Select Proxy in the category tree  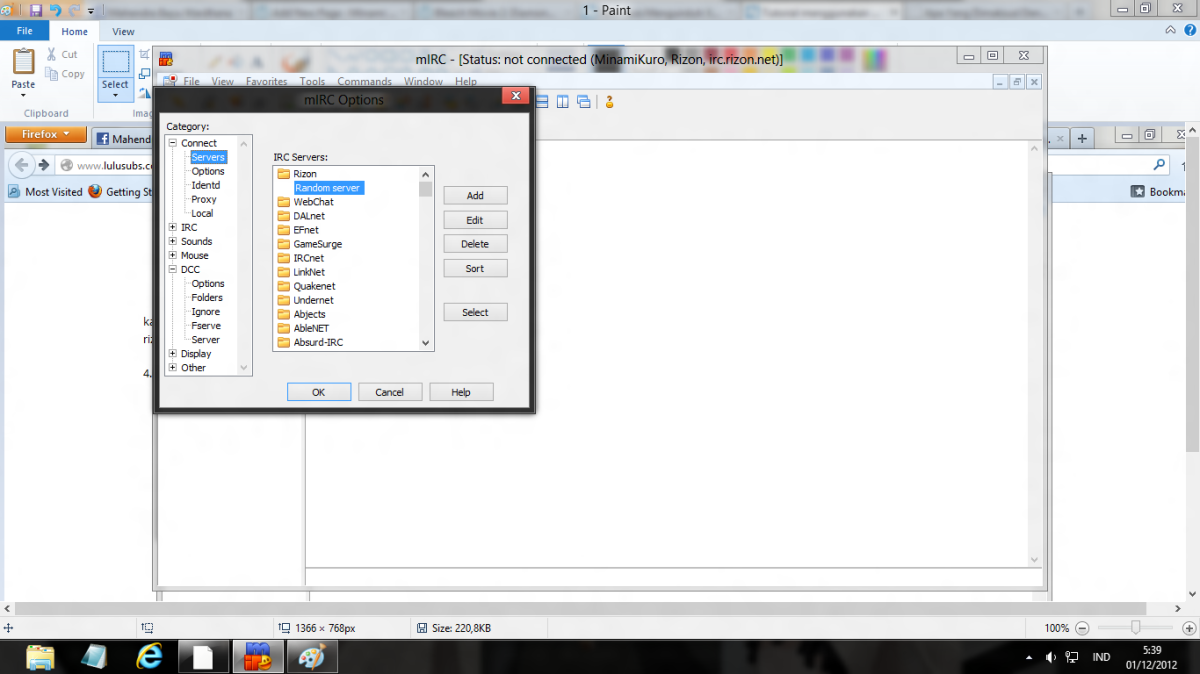[204, 199]
